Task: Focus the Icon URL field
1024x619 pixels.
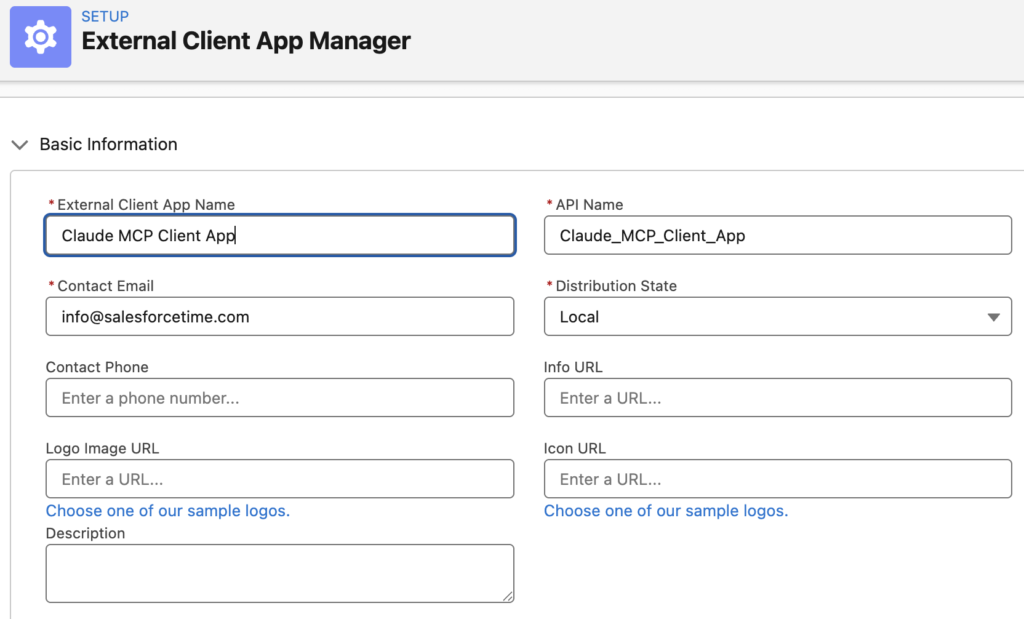Action: pos(777,479)
